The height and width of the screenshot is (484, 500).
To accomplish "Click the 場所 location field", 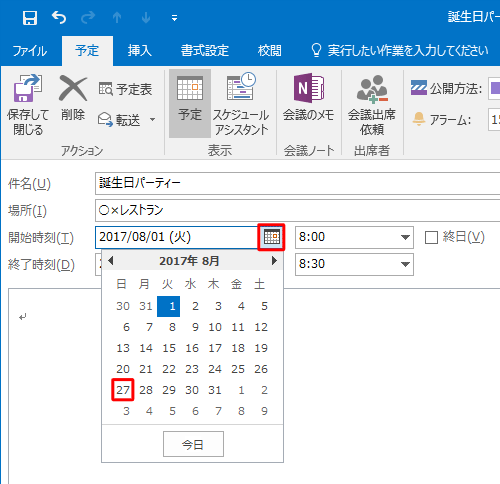I will pyautogui.click(x=297, y=210).
